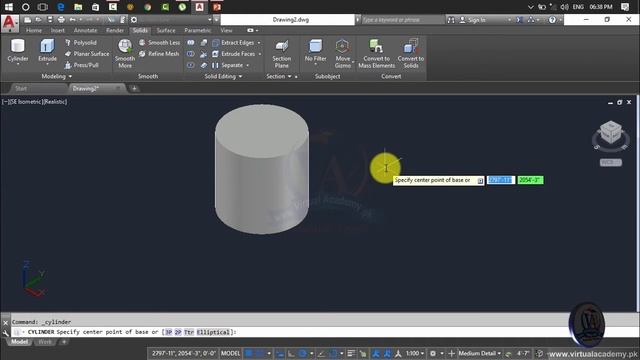Choose the Elliptical command option
This screenshot has height=360, width=640.
point(213,332)
